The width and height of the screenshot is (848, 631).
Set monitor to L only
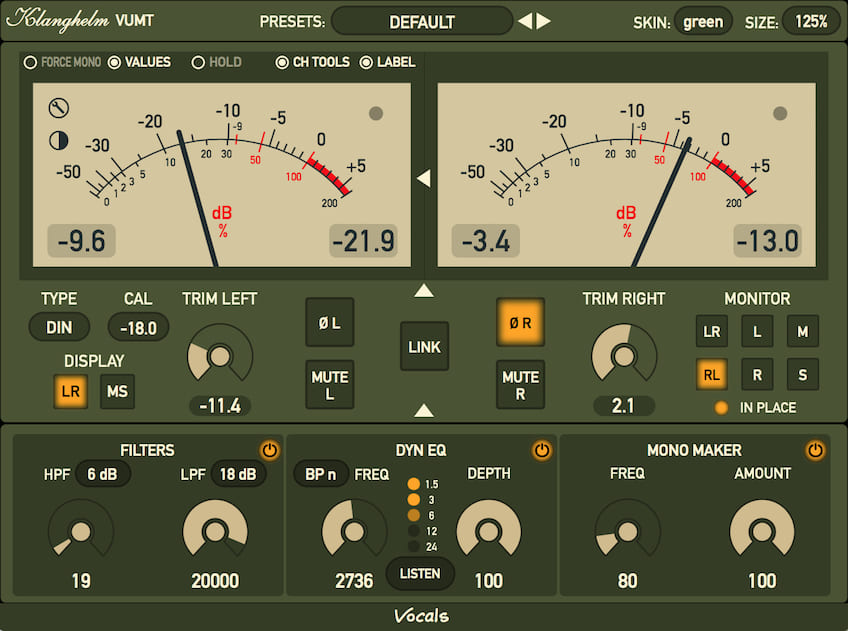click(757, 331)
